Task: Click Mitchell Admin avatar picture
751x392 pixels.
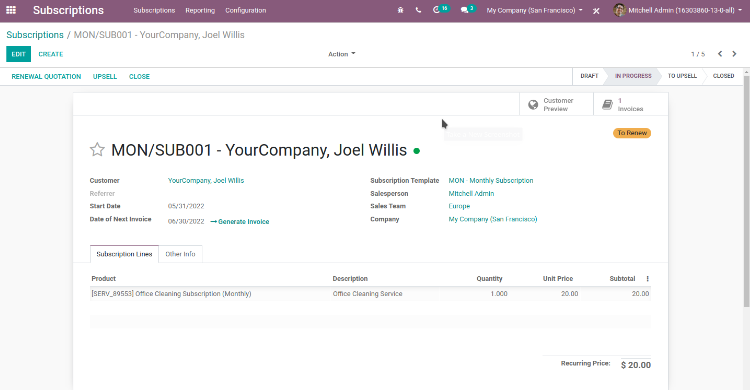Action: [619, 10]
